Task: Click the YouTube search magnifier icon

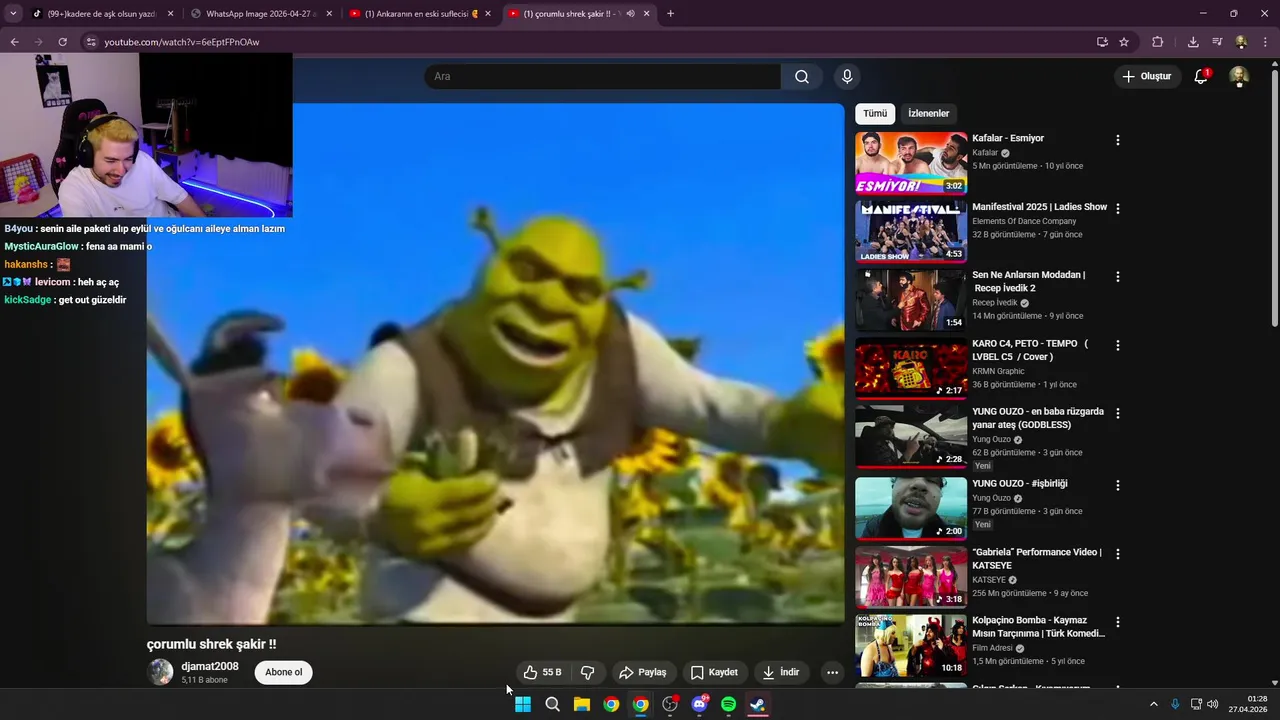Action: point(802,76)
